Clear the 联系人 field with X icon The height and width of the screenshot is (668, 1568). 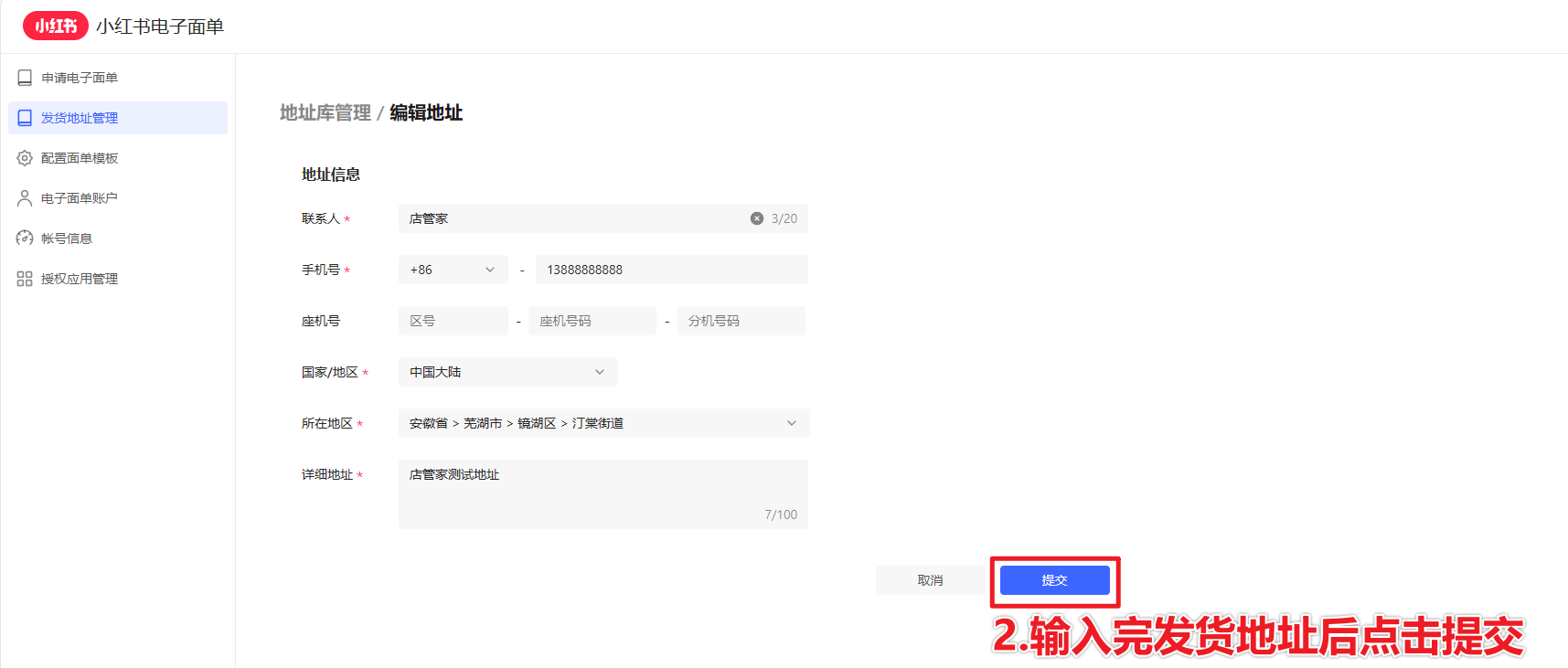757,218
